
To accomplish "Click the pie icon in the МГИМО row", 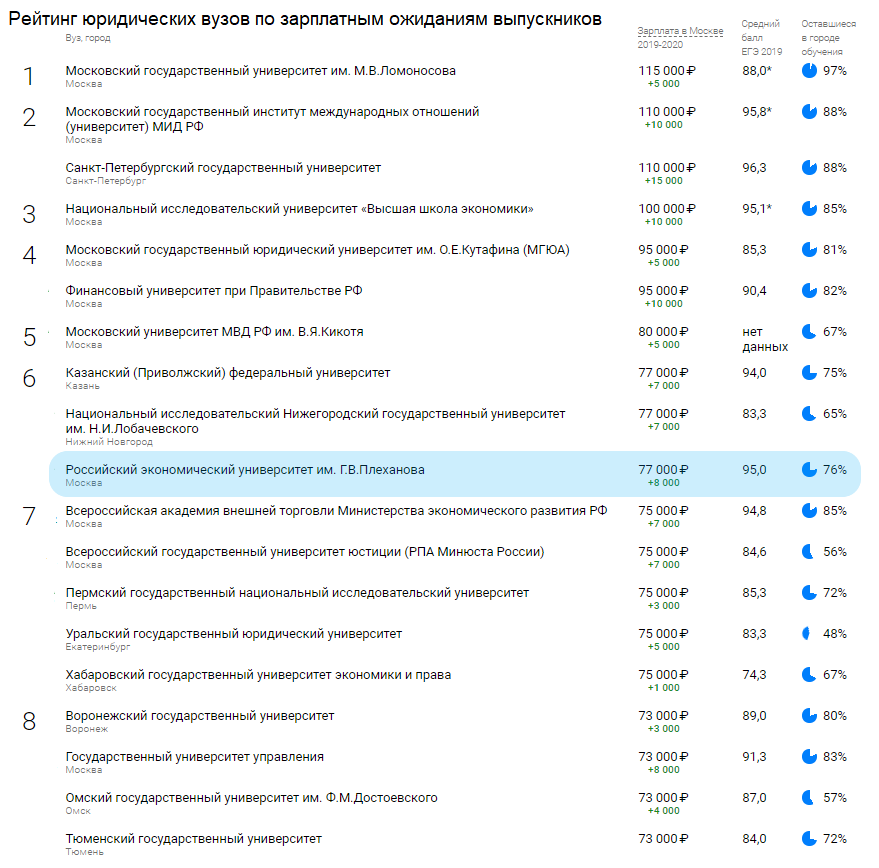I will pyautogui.click(x=809, y=112).
